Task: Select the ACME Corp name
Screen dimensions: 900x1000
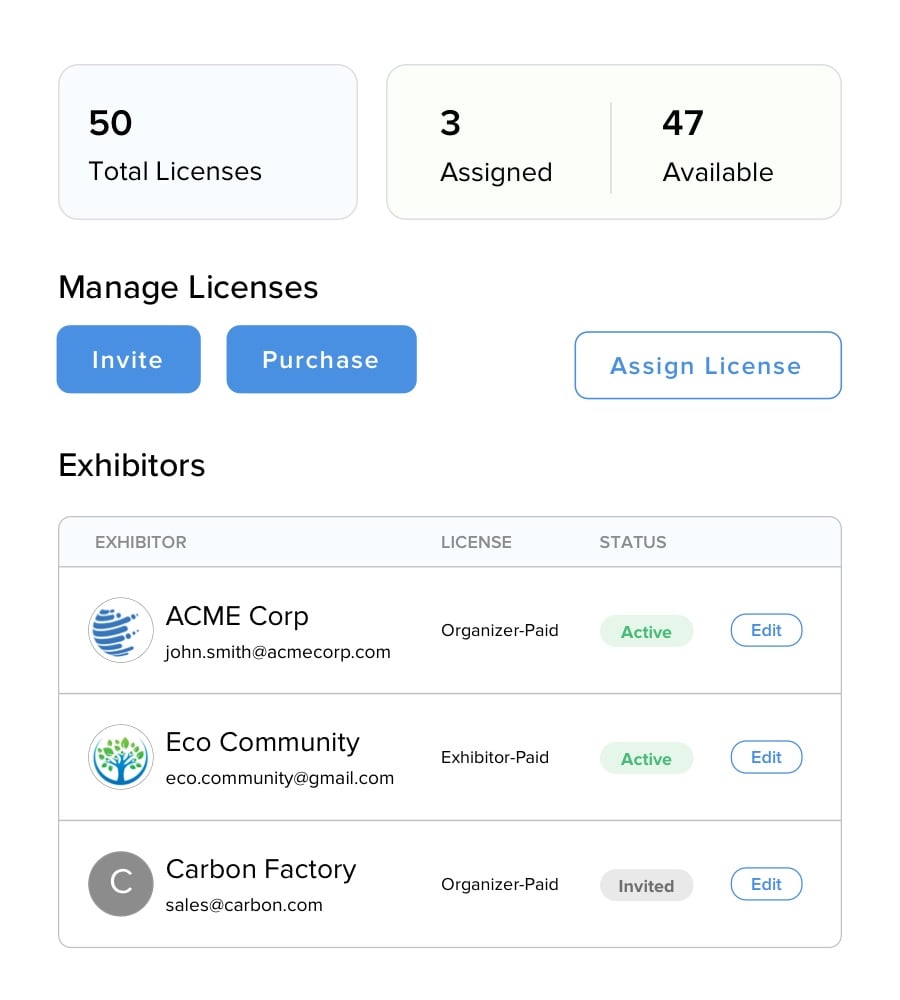Action: pos(237,616)
